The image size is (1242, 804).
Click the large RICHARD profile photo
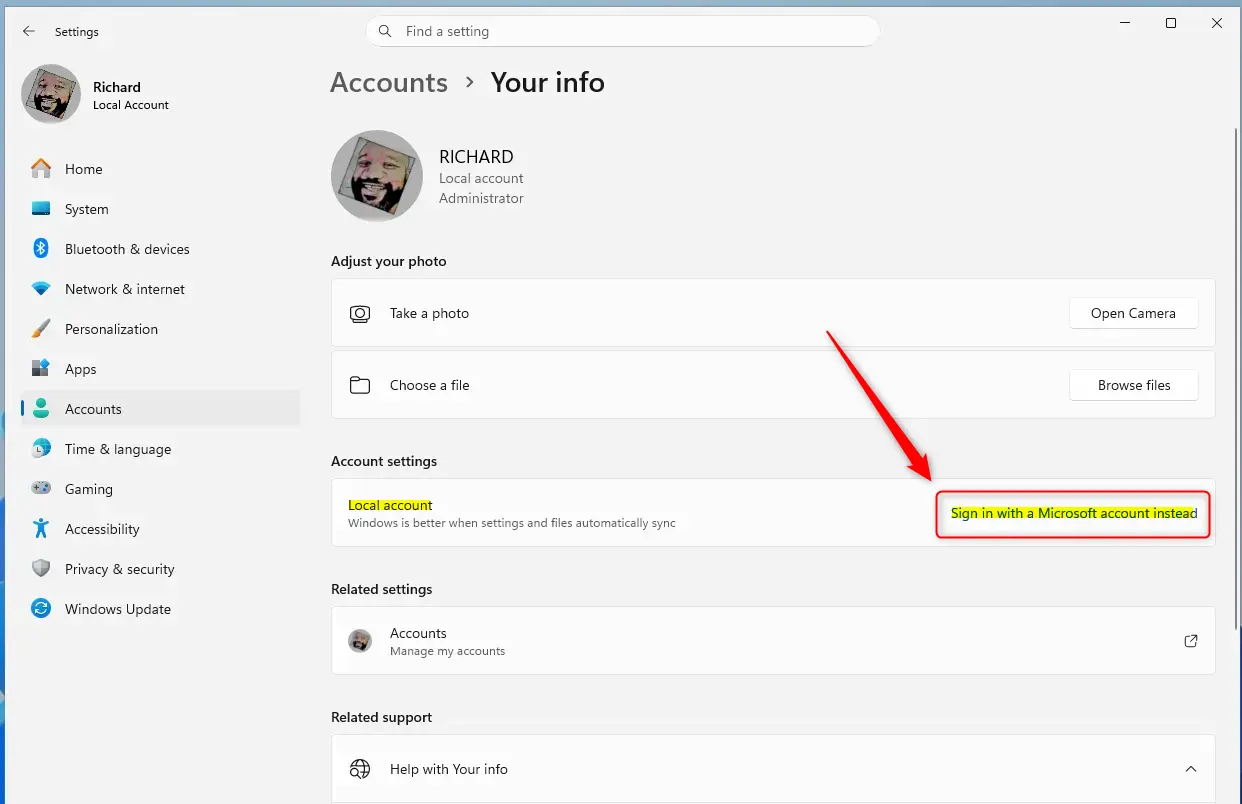(377, 176)
